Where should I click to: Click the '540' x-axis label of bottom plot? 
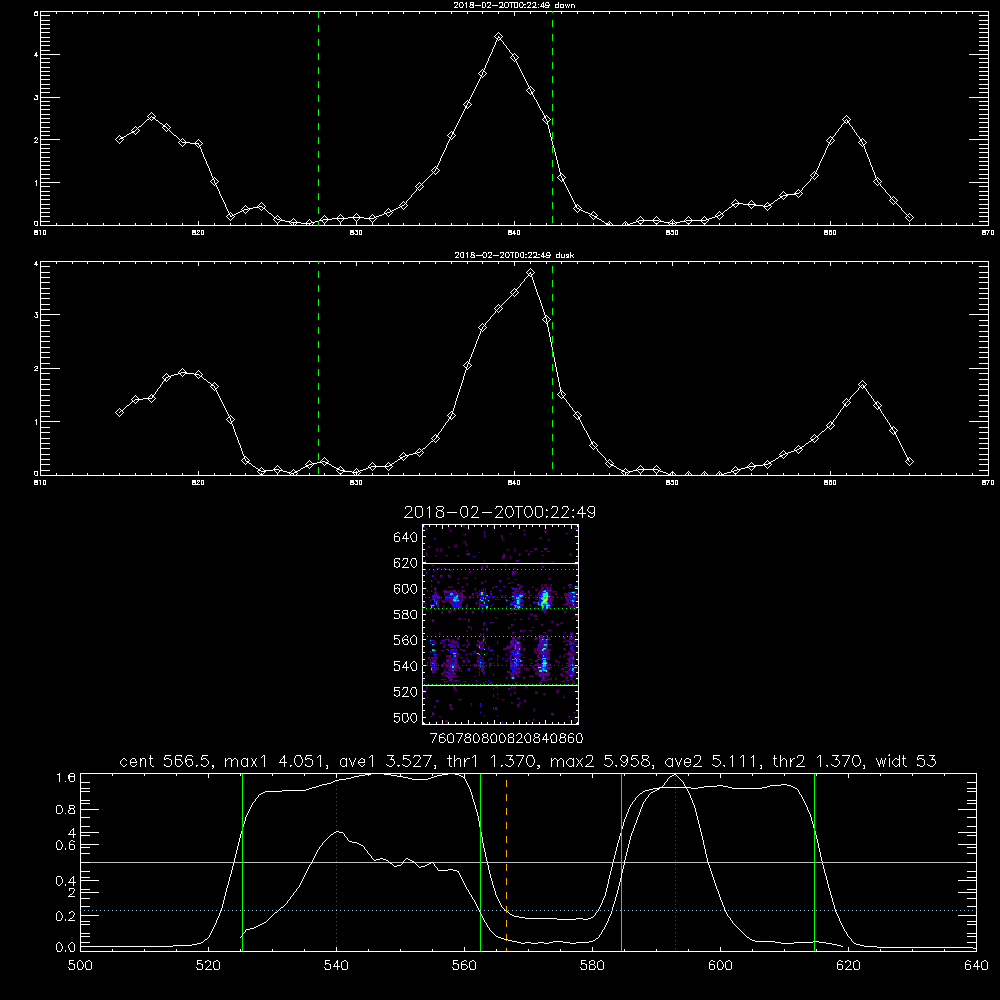tap(336, 966)
